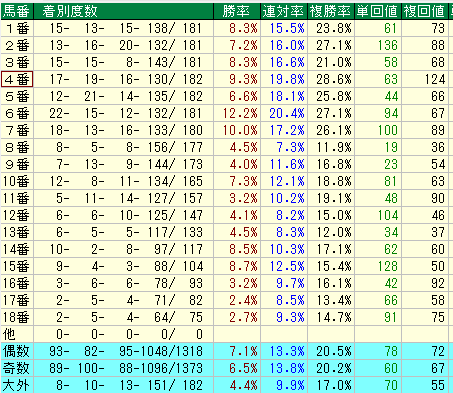
Task: Click the 2.4% win rate for 17番
Action: coord(243,301)
